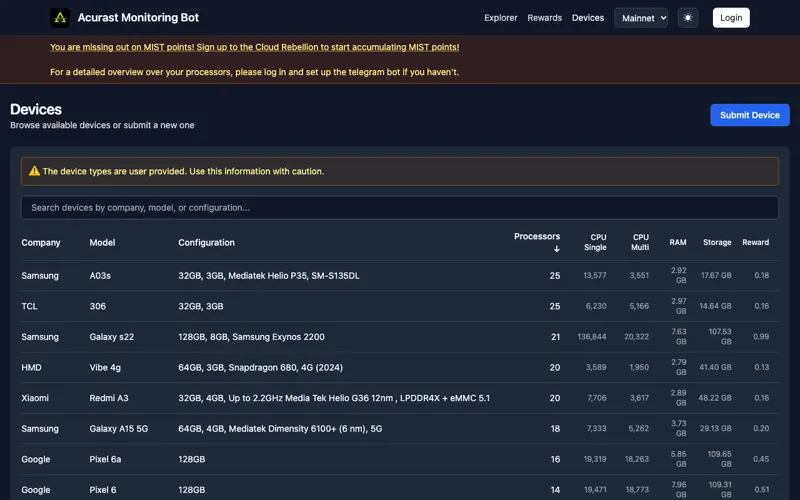Select the Galaxy s22 model cell
The image size is (800, 500).
pos(112,337)
